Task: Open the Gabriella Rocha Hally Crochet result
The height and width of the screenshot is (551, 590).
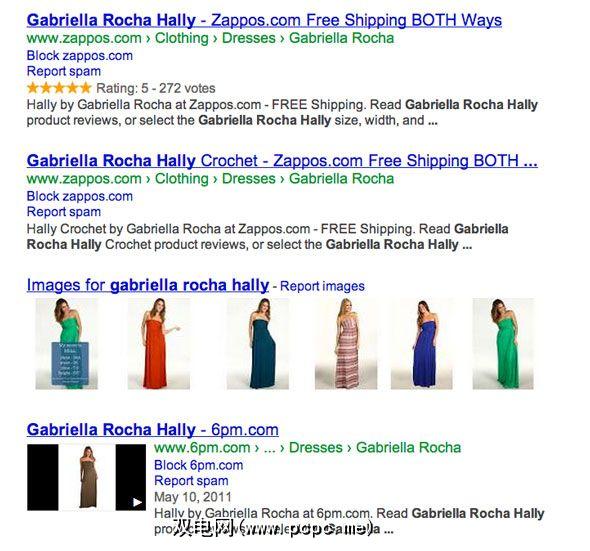Action: coord(282,161)
